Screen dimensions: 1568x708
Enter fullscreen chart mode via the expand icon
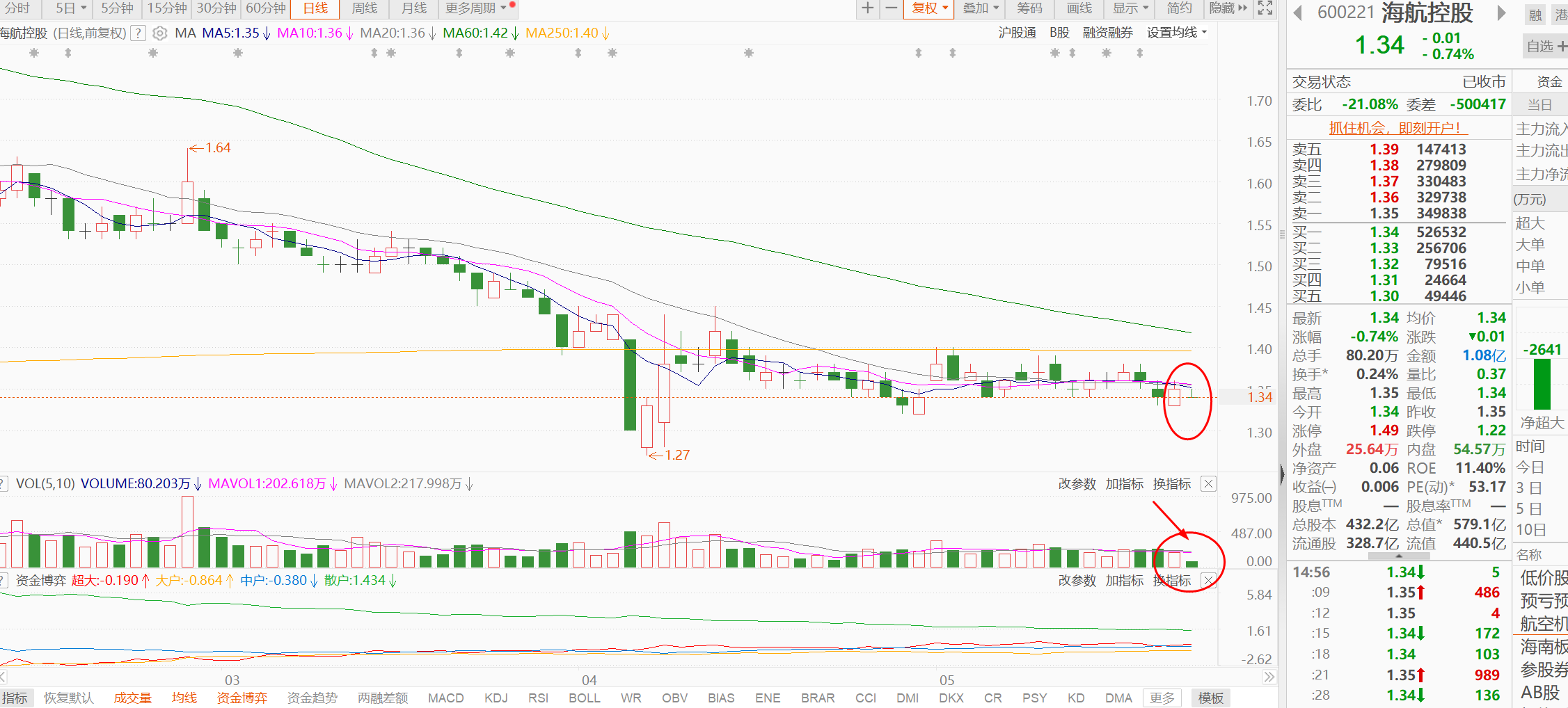coord(1265,8)
